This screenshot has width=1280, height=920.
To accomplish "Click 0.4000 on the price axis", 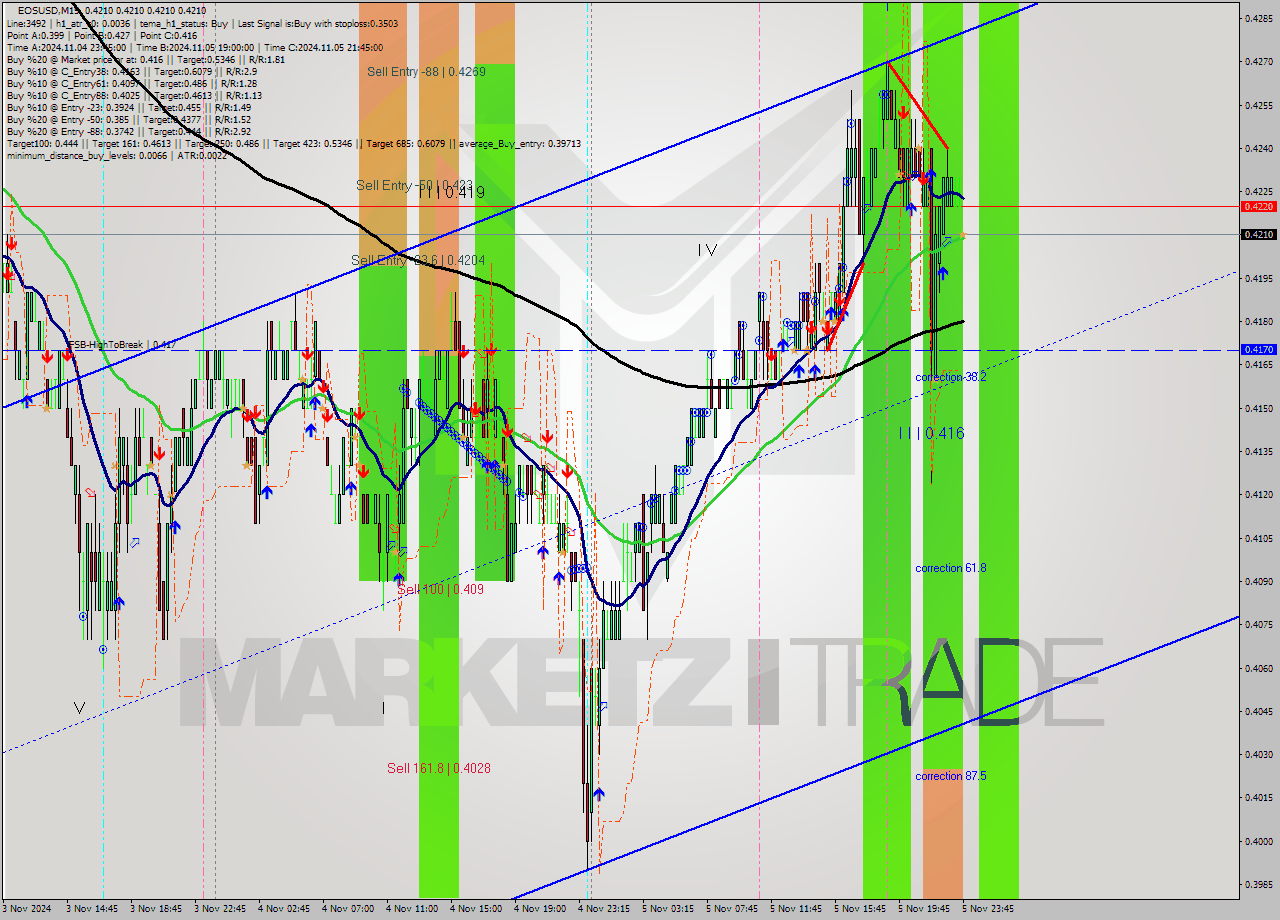I will tap(1258, 841).
